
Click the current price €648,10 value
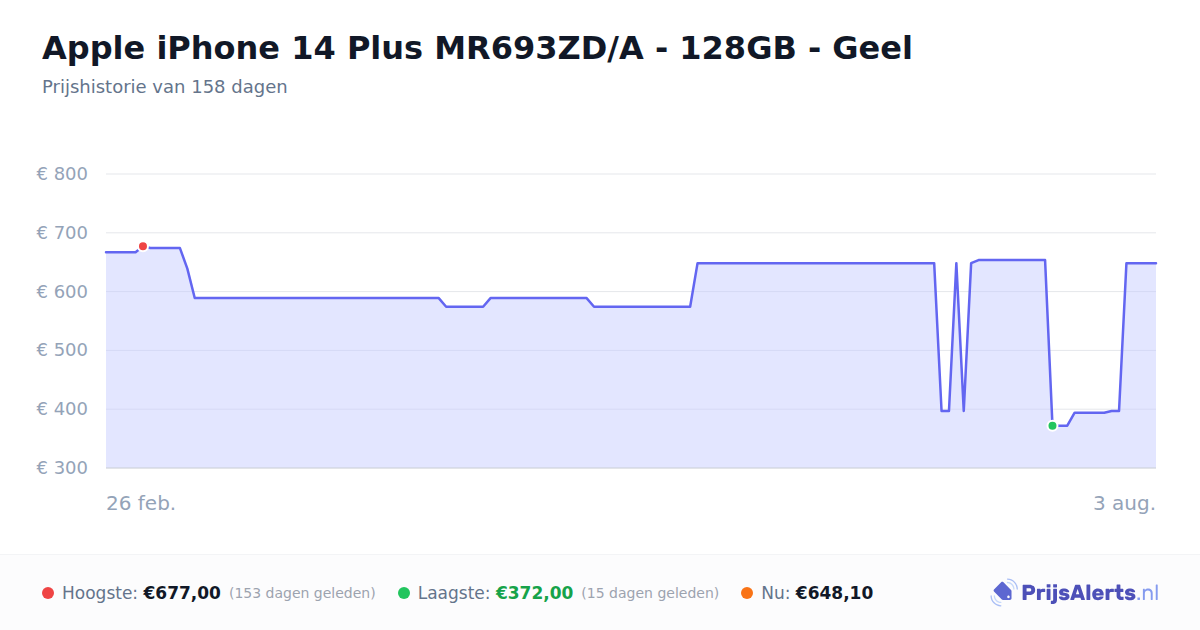(x=834, y=593)
